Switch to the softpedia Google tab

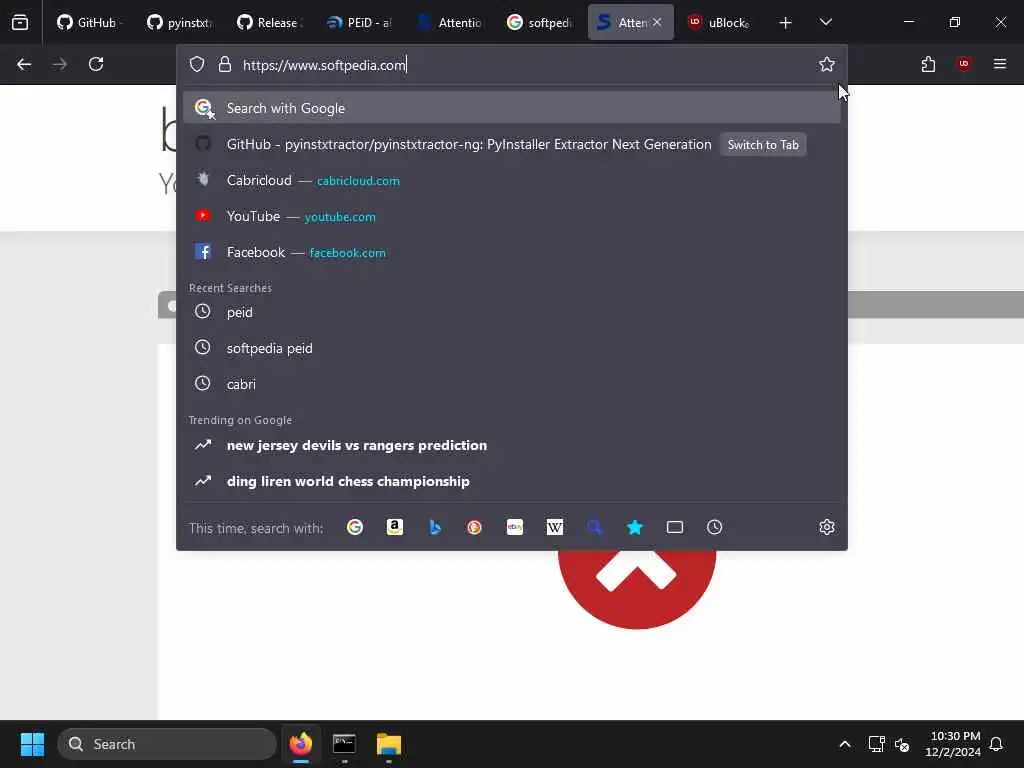(539, 22)
